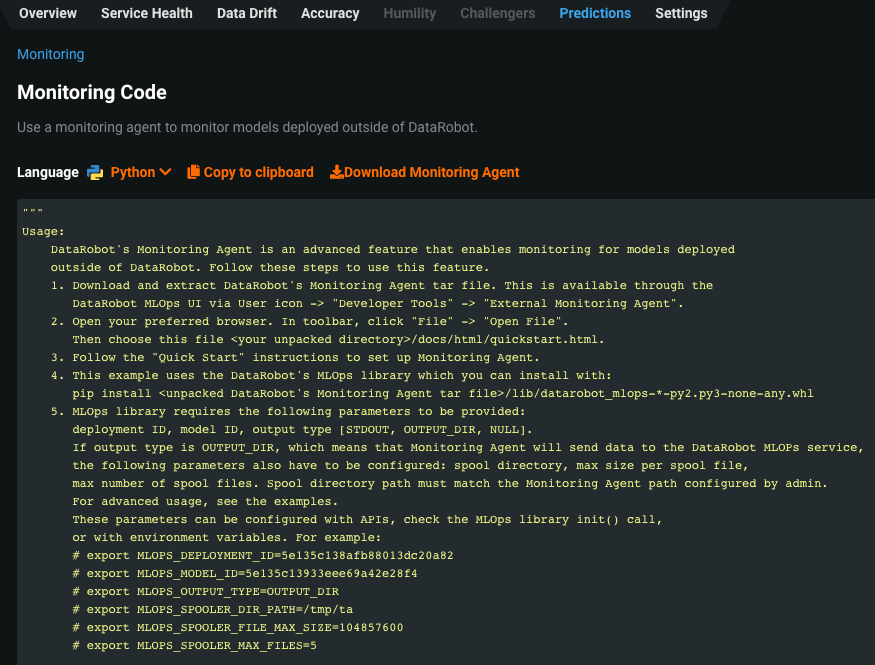Go to the Data Drift tab
The height and width of the screenshot is (665, 875).
coord(247,13)
